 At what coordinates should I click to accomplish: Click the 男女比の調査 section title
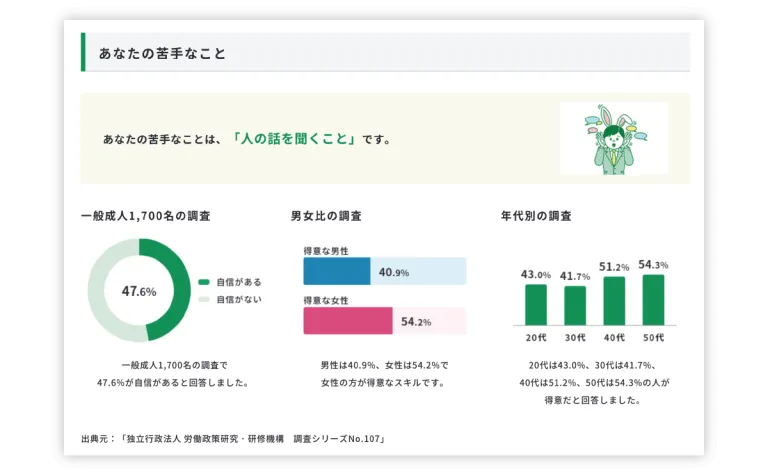[326, 216]
